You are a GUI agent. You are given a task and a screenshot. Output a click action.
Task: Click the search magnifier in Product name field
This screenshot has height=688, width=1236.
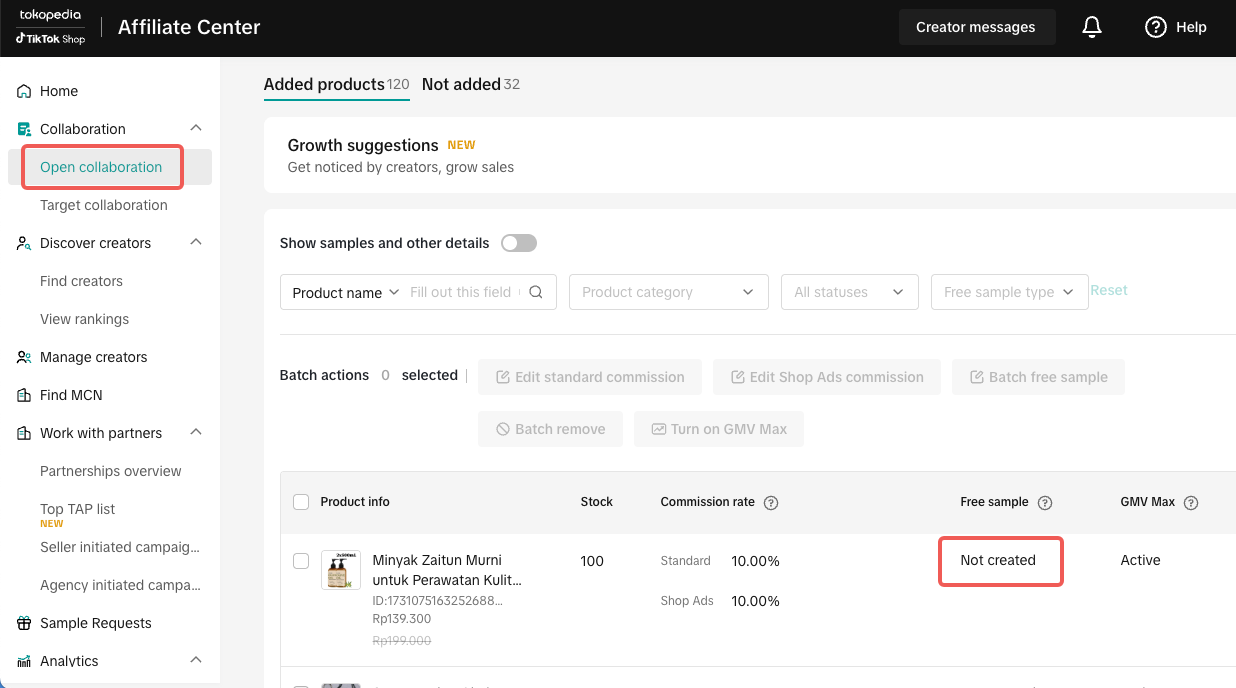pyautogui.click(x=536, y=292)
